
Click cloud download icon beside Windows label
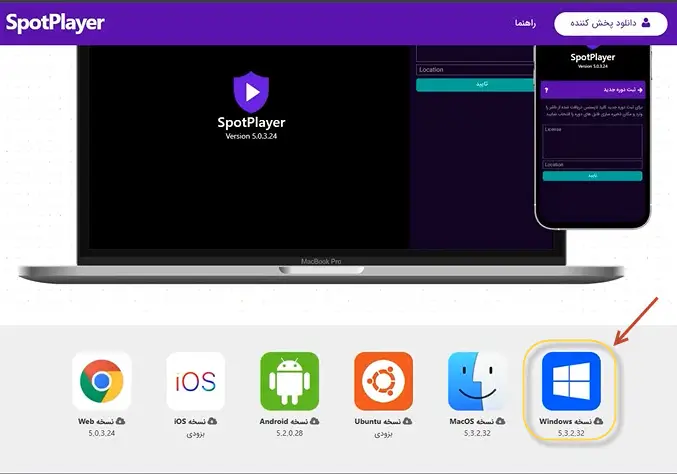[x=598, y=421]
